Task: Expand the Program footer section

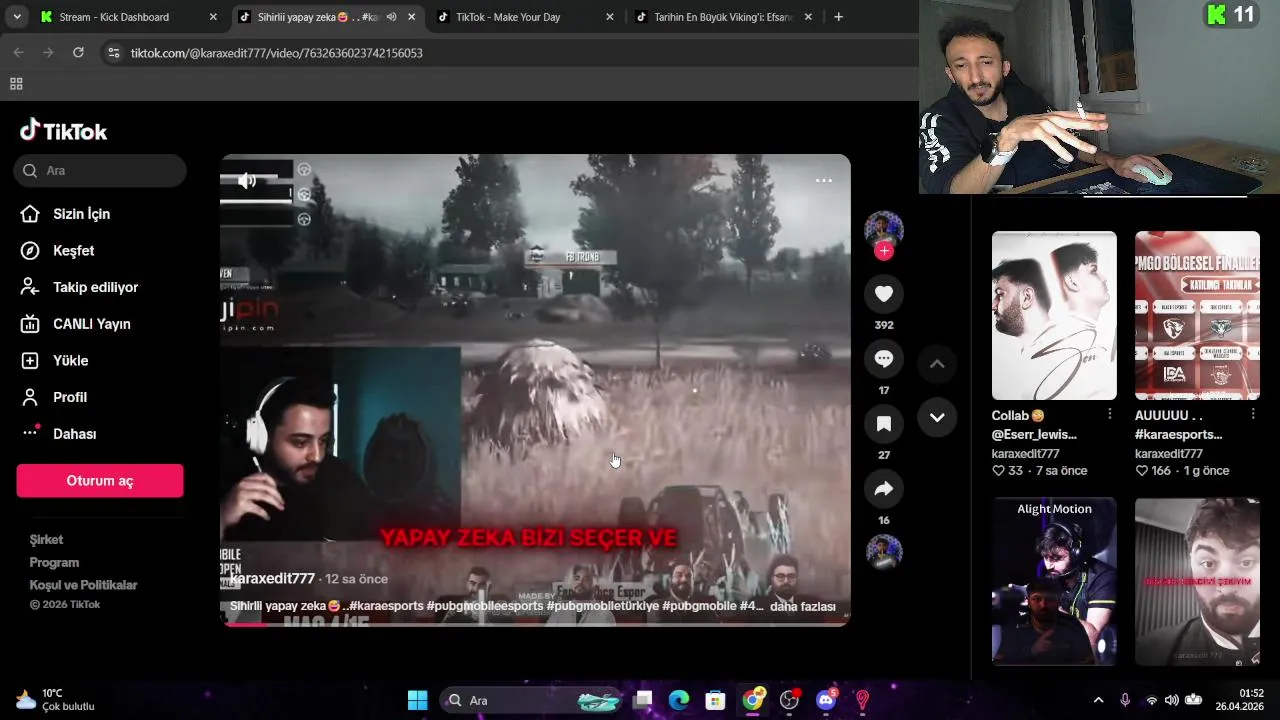Action: [54, 563]
